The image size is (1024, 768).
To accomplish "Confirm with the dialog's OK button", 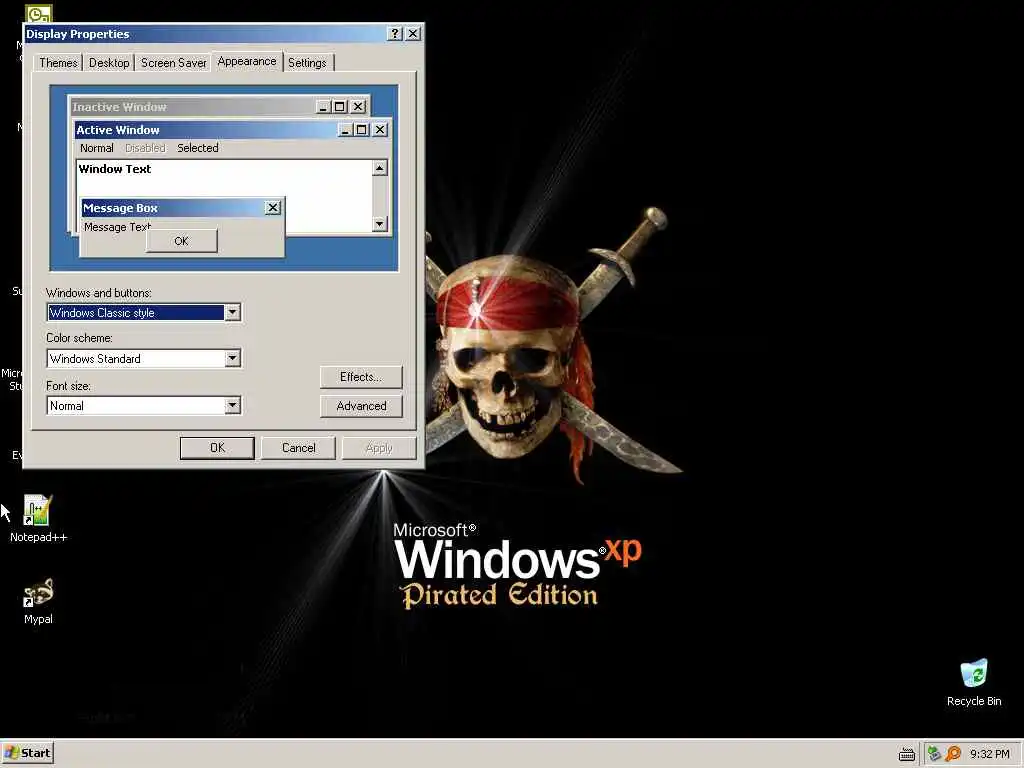I will click(x=217, y=448).
